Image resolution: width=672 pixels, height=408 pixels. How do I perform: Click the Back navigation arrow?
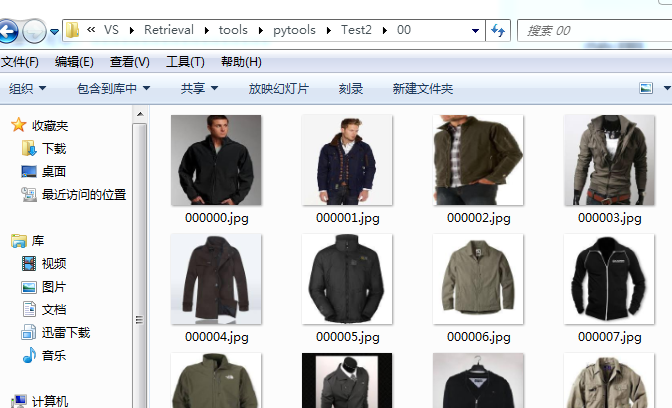(8, 31)
